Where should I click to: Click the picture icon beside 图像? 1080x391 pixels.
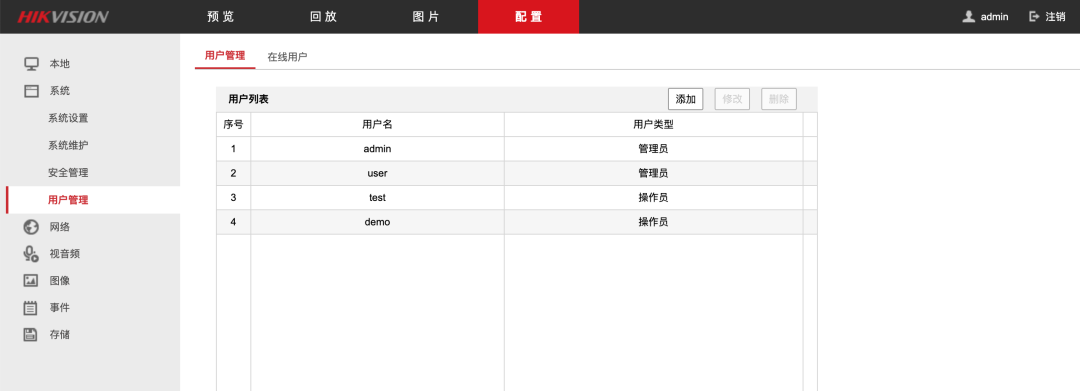pyautogui.click(x=31, y=281)
